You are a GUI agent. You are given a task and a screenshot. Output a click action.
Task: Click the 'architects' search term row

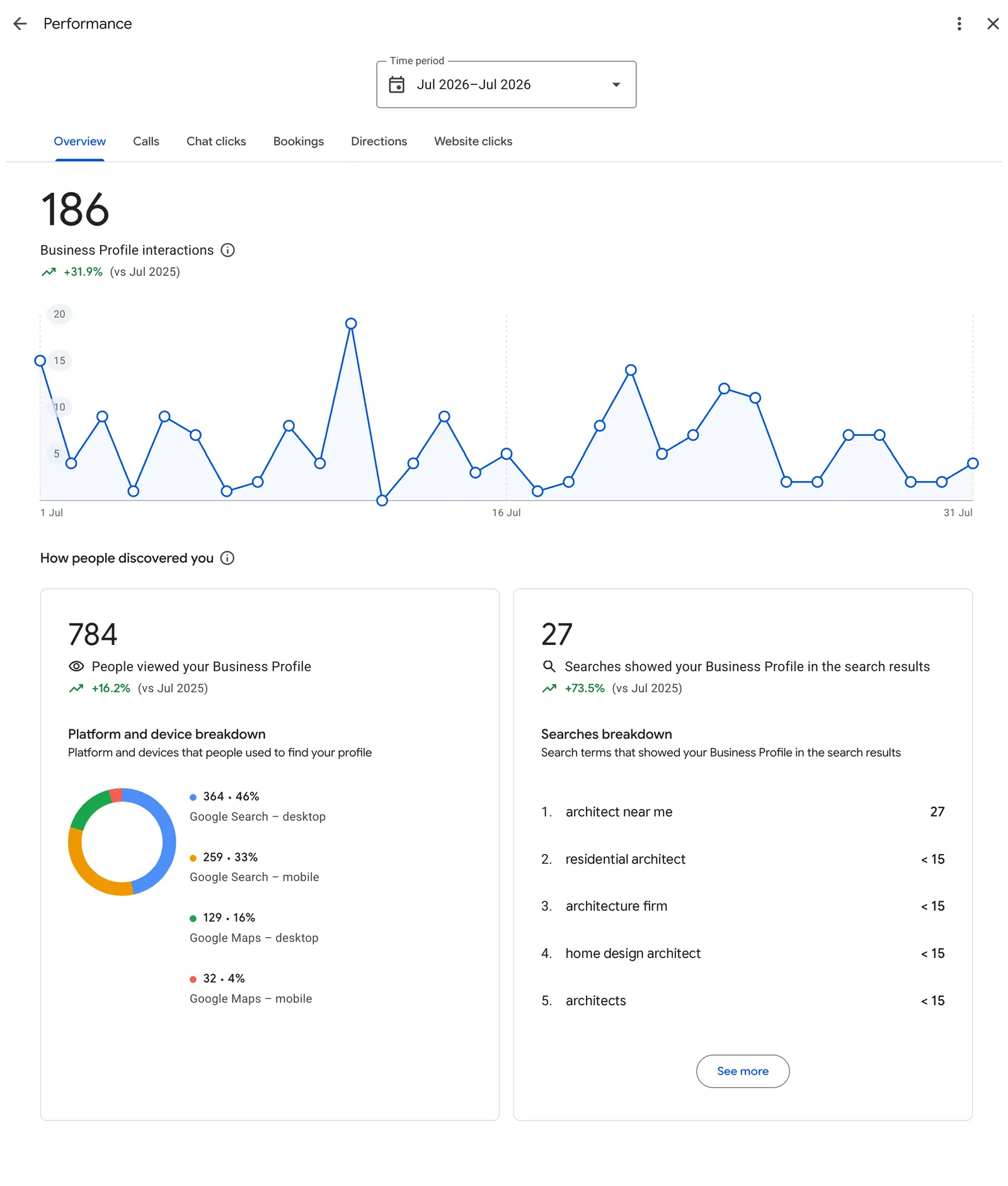coord(743,1001)
